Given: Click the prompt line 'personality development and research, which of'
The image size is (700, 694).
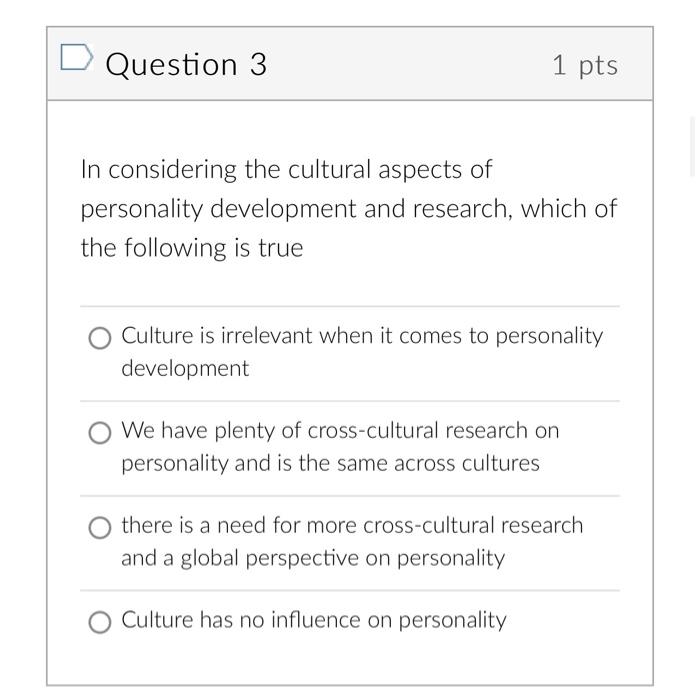Looking at the screenshot, I should pyautogui.click(x=349, y=209).
